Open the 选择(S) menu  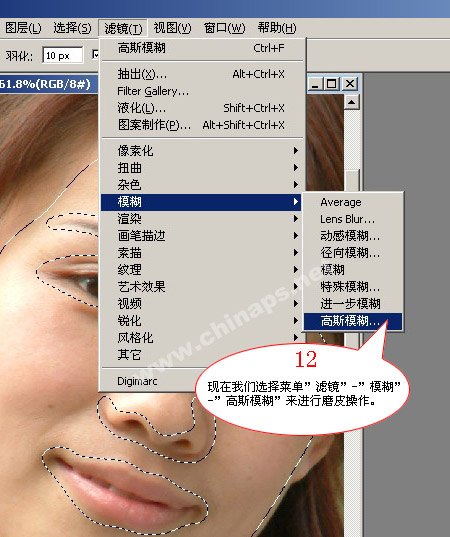[x=72, y=28]
